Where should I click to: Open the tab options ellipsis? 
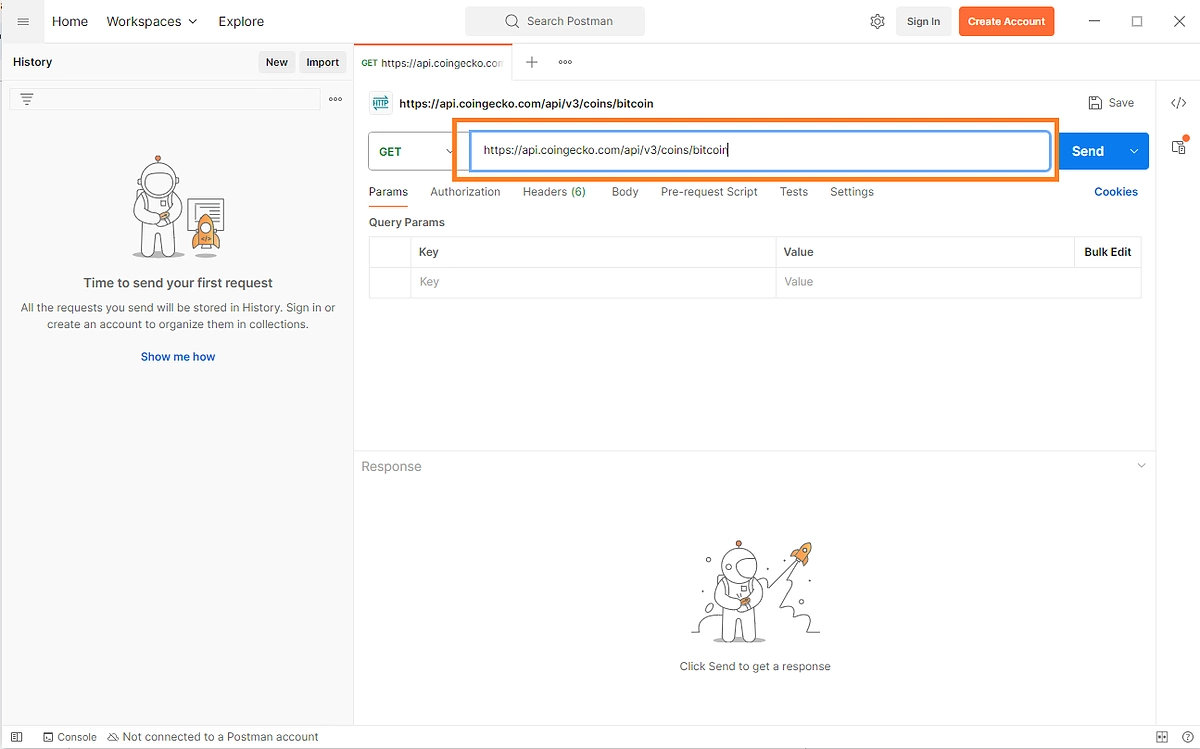(565, 62)
